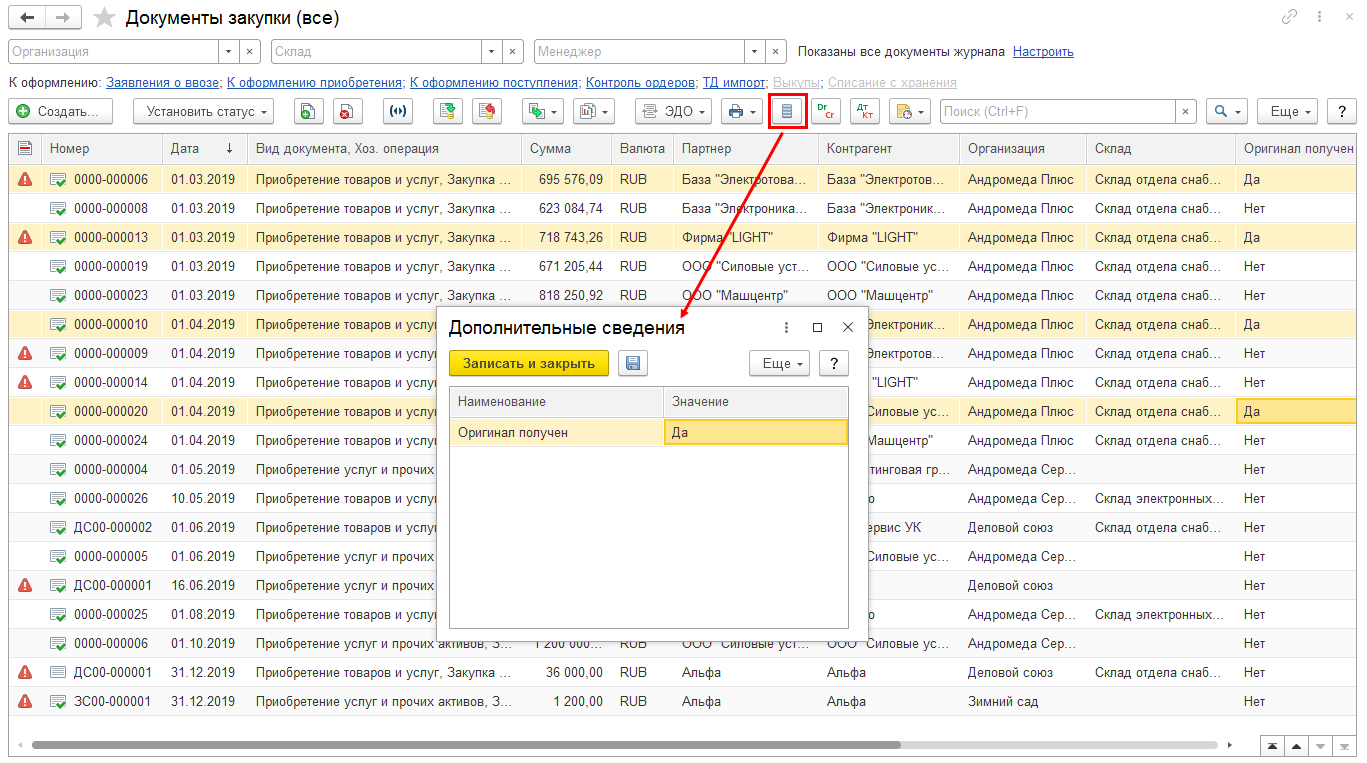Click the mark for deletion icon
Viewport: 1367px width, 763px height.
[x=345, y=111]
